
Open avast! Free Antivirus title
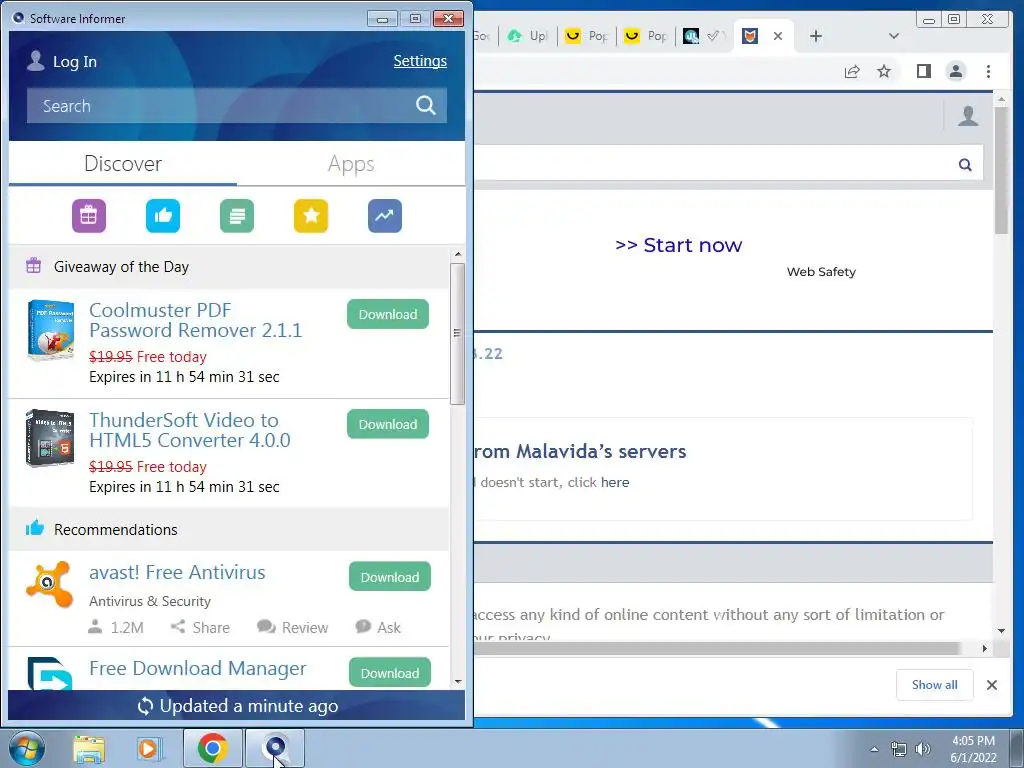[177, 572]
